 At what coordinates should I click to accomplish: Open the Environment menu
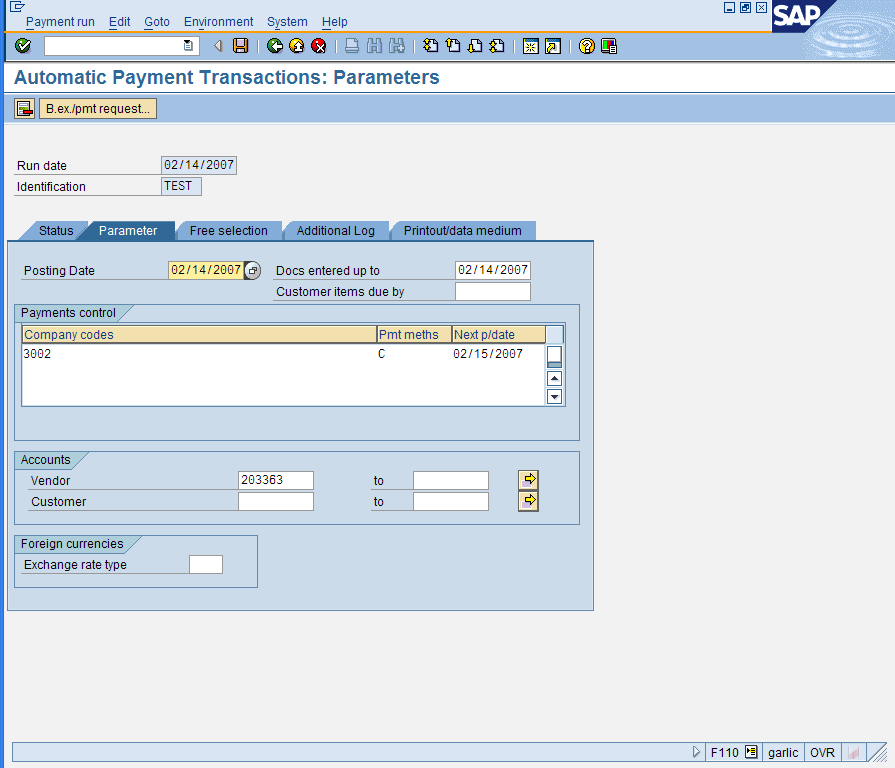click(218, 21)
